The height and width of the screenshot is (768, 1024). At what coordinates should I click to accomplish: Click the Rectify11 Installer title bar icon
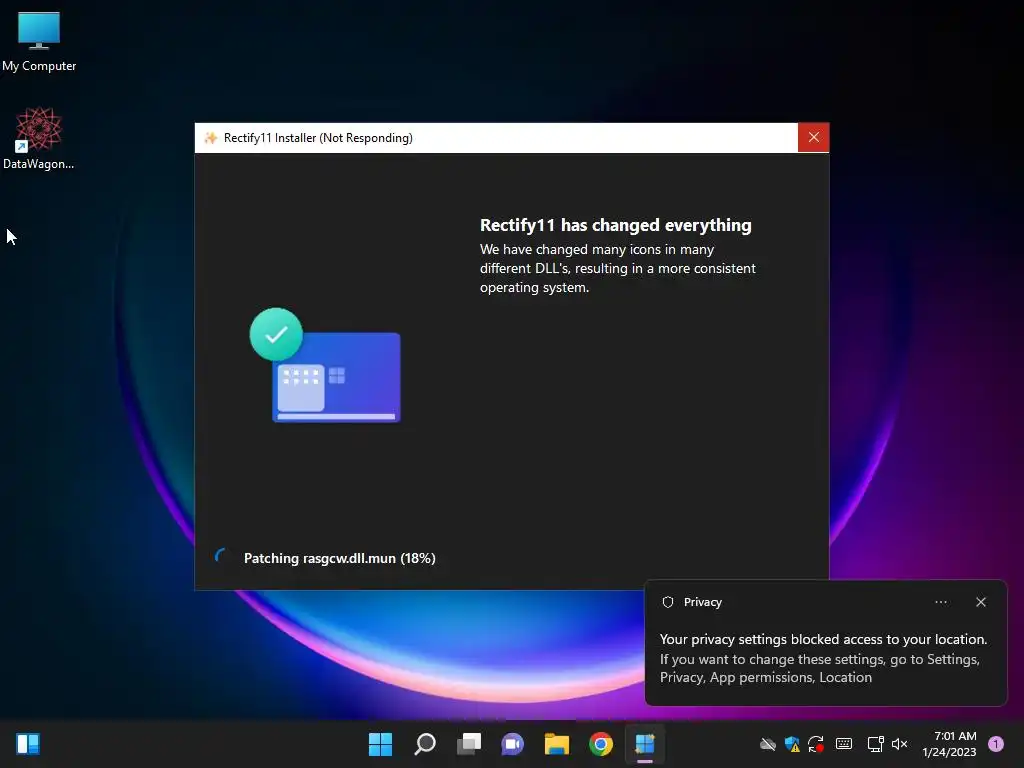pyautogui.click(x=210, y=138)
